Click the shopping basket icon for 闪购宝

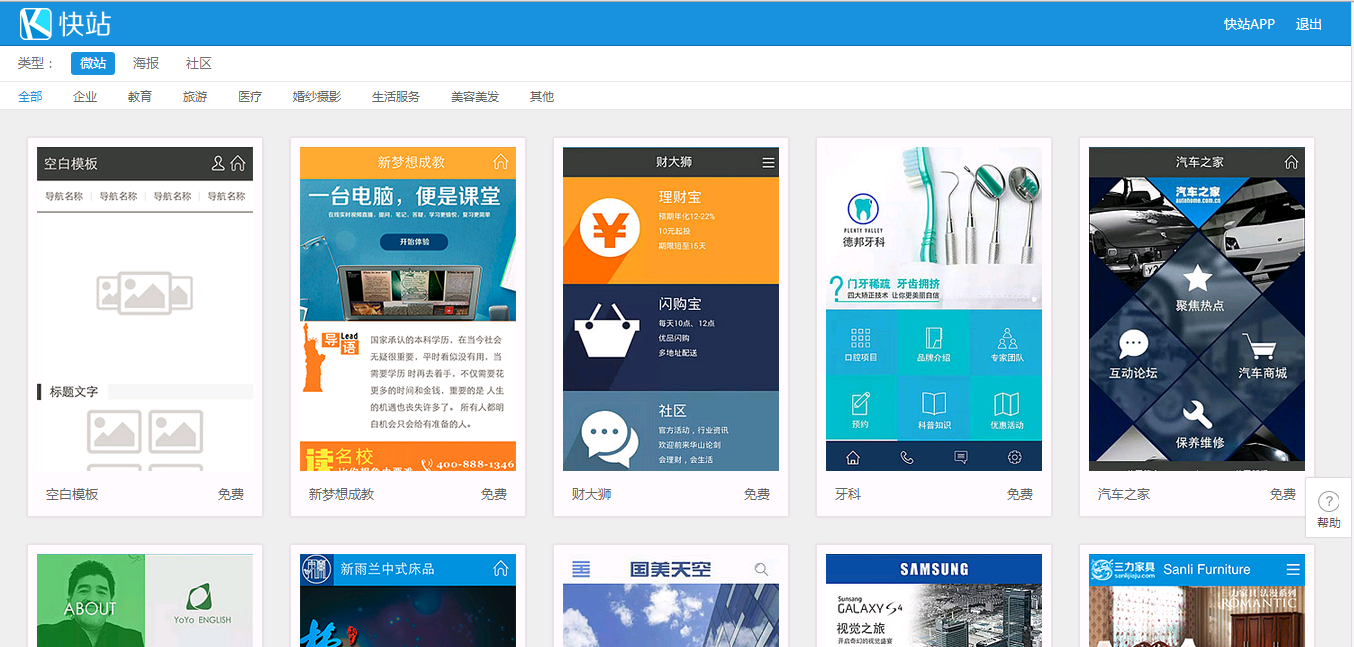605,331
